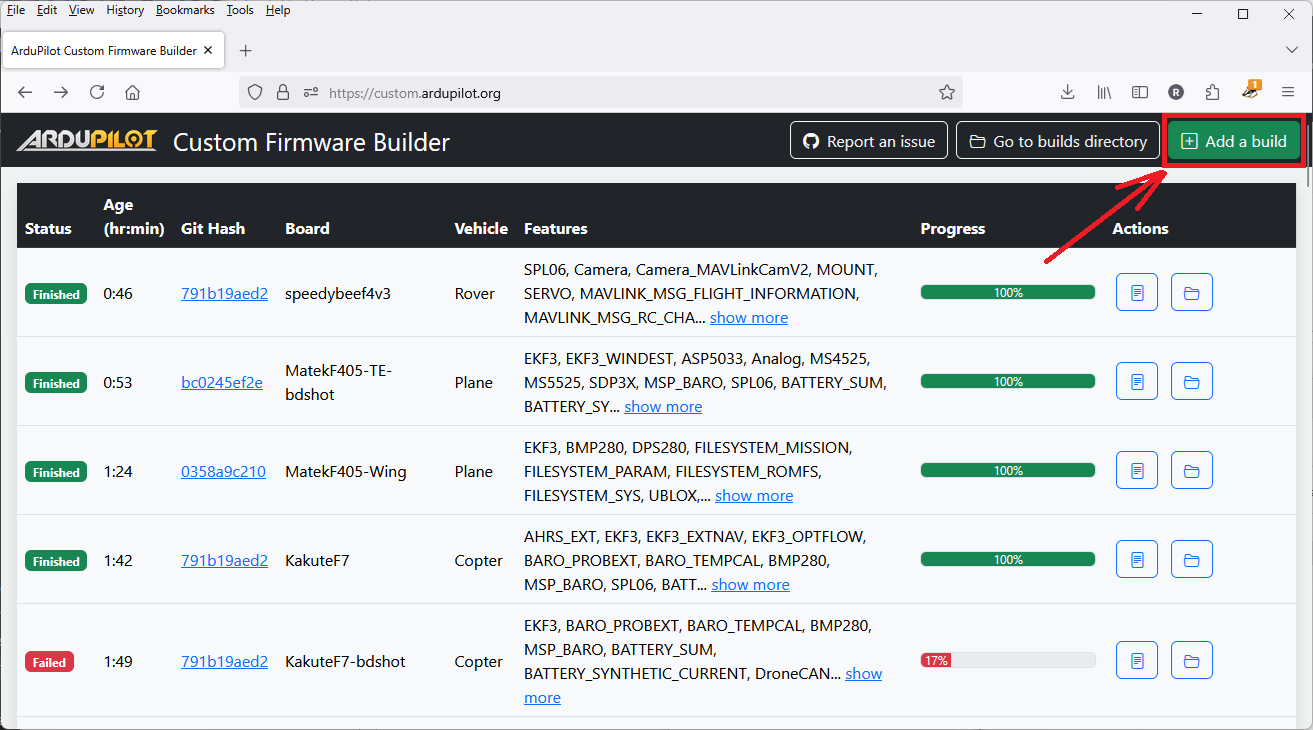
Task: Click the Add a build button
Action: click(1234, 141)
